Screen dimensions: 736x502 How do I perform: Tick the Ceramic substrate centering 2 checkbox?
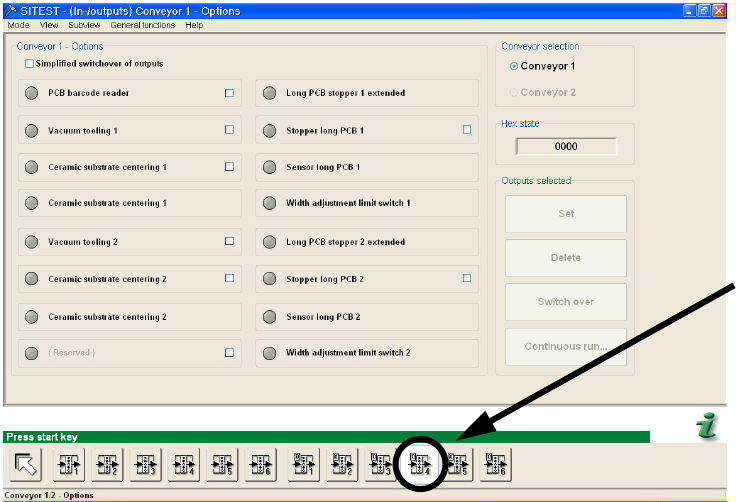click(229, 278)
